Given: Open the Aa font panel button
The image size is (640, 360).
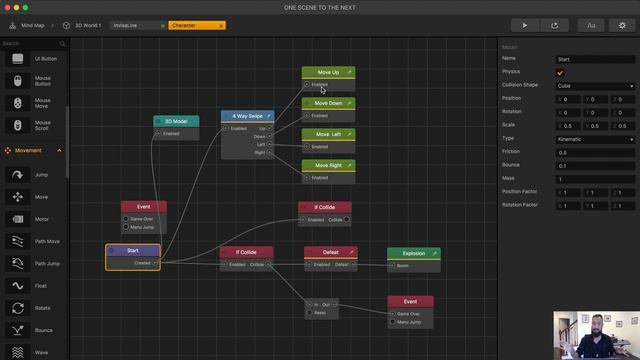Looking at the screenshot, I should pyautogui.click(x=591, y=25).
